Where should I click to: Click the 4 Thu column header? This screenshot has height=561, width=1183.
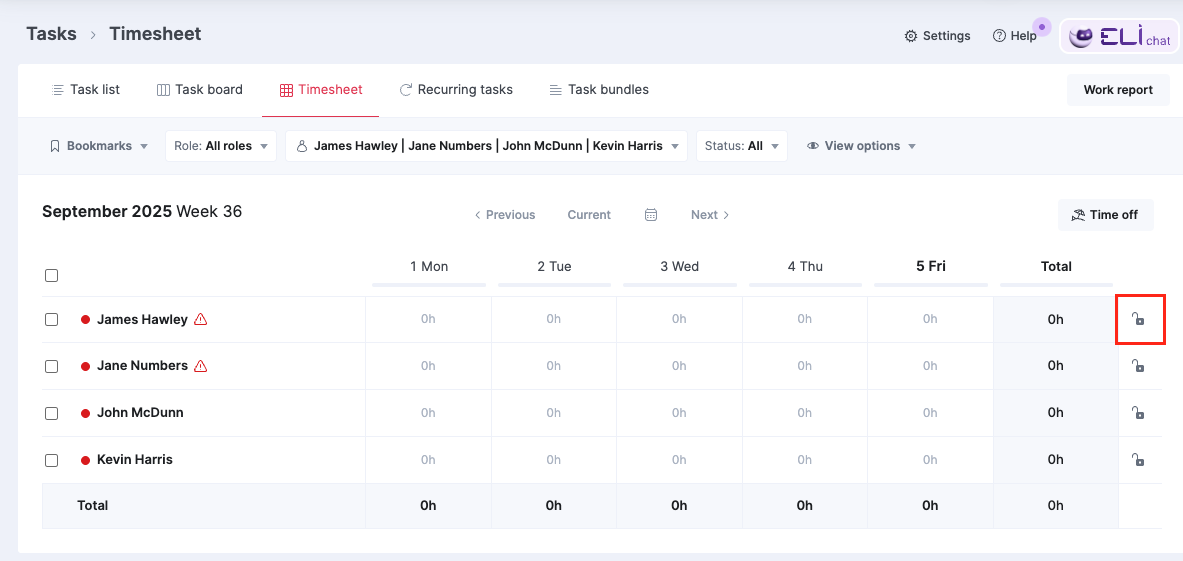click(x=805, y=266)
